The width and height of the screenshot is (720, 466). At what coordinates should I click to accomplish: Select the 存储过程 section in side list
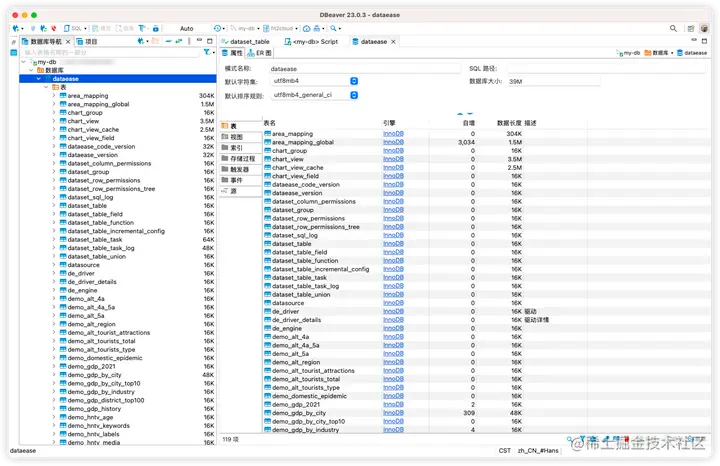(241, 158)
